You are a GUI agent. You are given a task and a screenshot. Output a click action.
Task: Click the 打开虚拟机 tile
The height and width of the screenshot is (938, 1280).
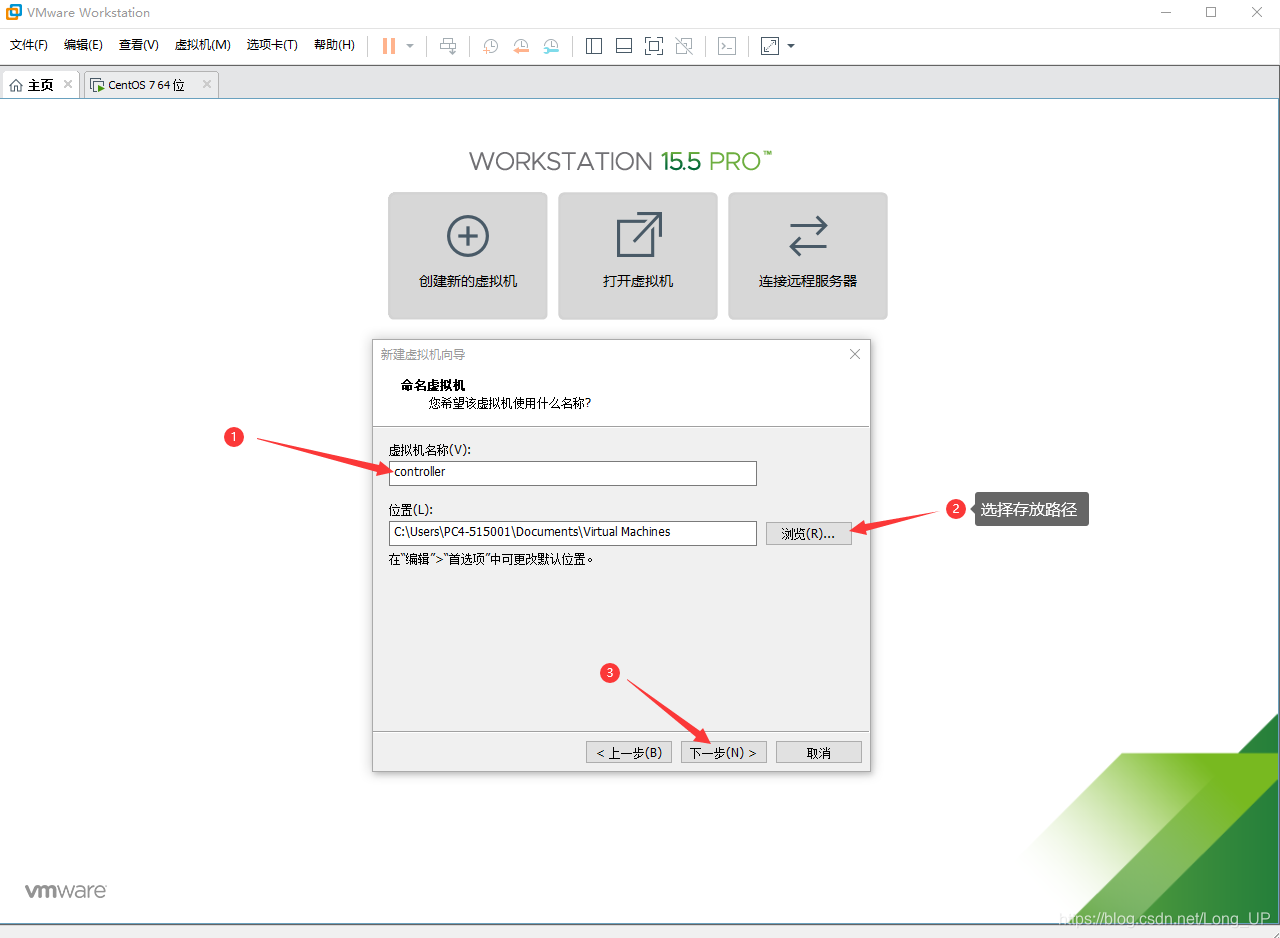coord(638,256)
